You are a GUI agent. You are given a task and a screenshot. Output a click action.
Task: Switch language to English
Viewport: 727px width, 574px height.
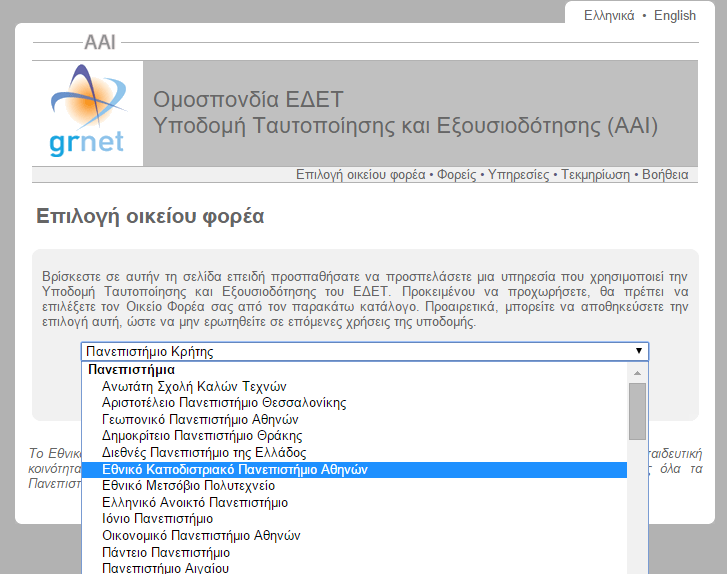click(x=675, y=16)
